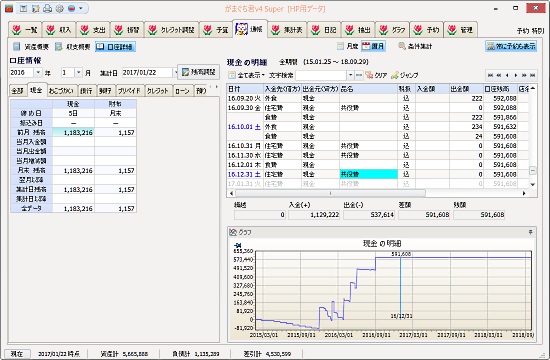Viewport: 550px width, 360px height.
Task: Toggle 常に予約を表示 button
Action: (511, 46)
